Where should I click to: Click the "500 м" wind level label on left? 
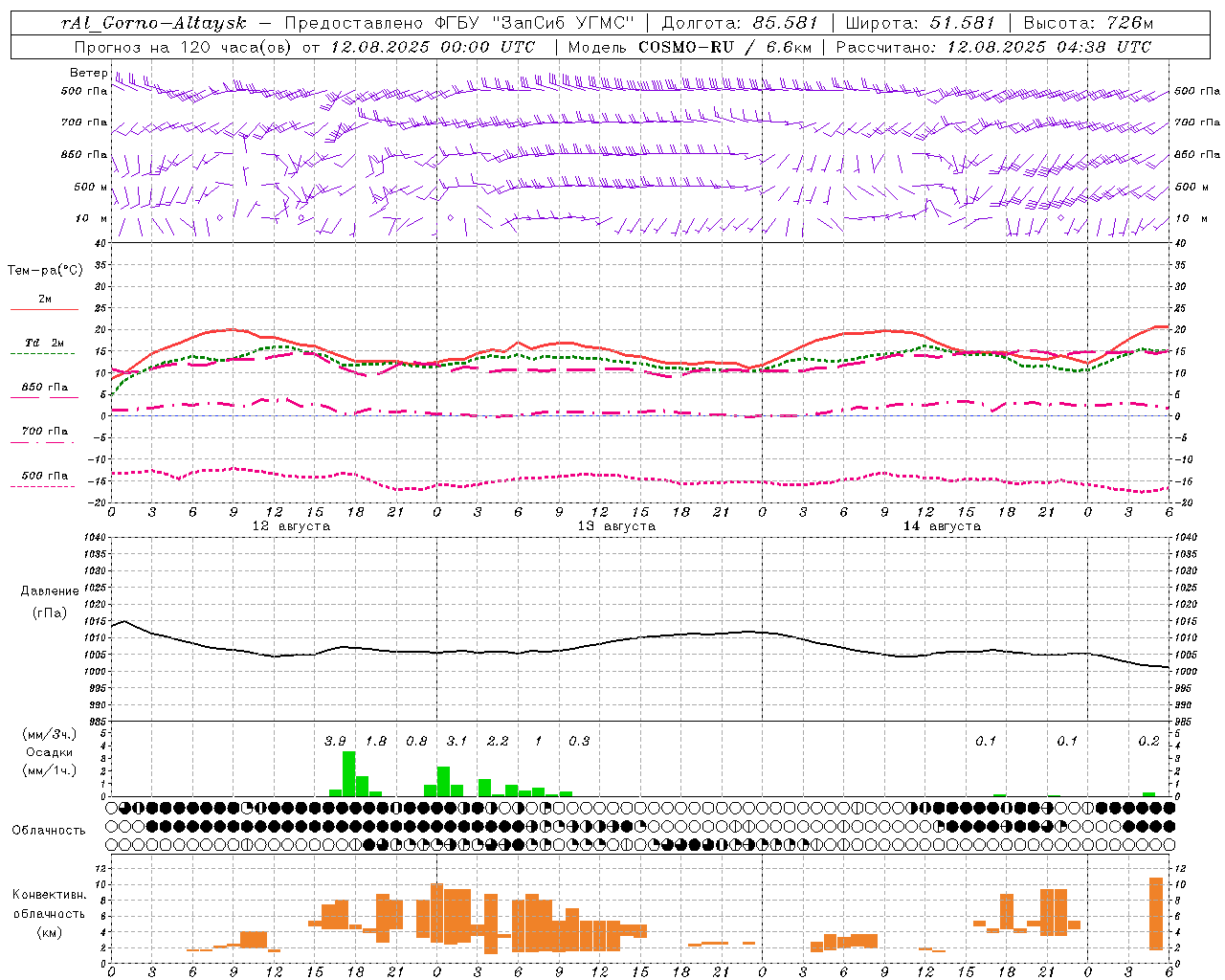click(x=91, y=187)
